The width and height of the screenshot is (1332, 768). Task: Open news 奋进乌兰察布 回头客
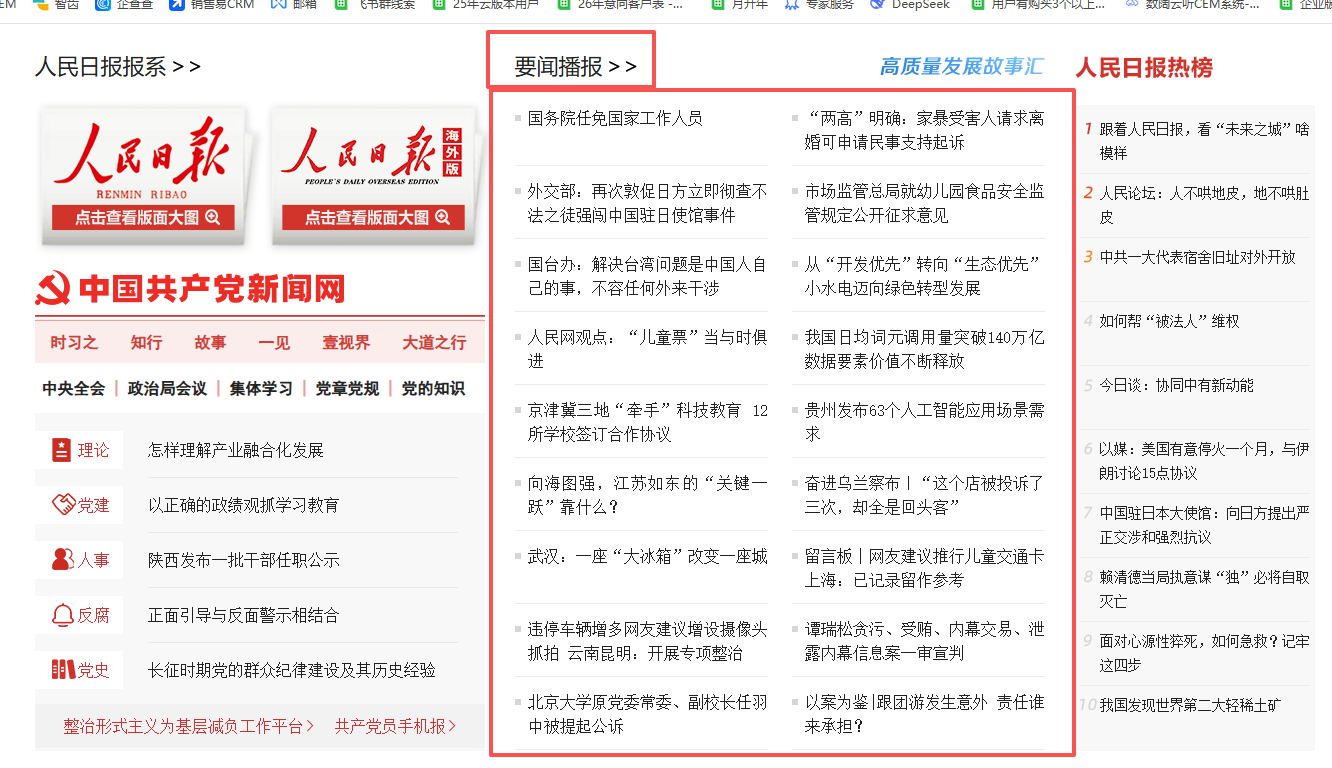click(x=924, y=495)
